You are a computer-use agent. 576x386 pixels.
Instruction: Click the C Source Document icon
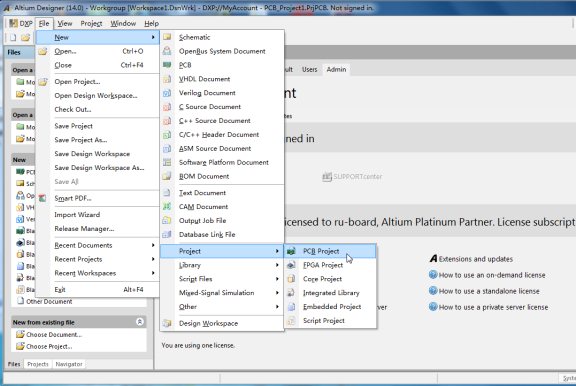tap(167, 107)
